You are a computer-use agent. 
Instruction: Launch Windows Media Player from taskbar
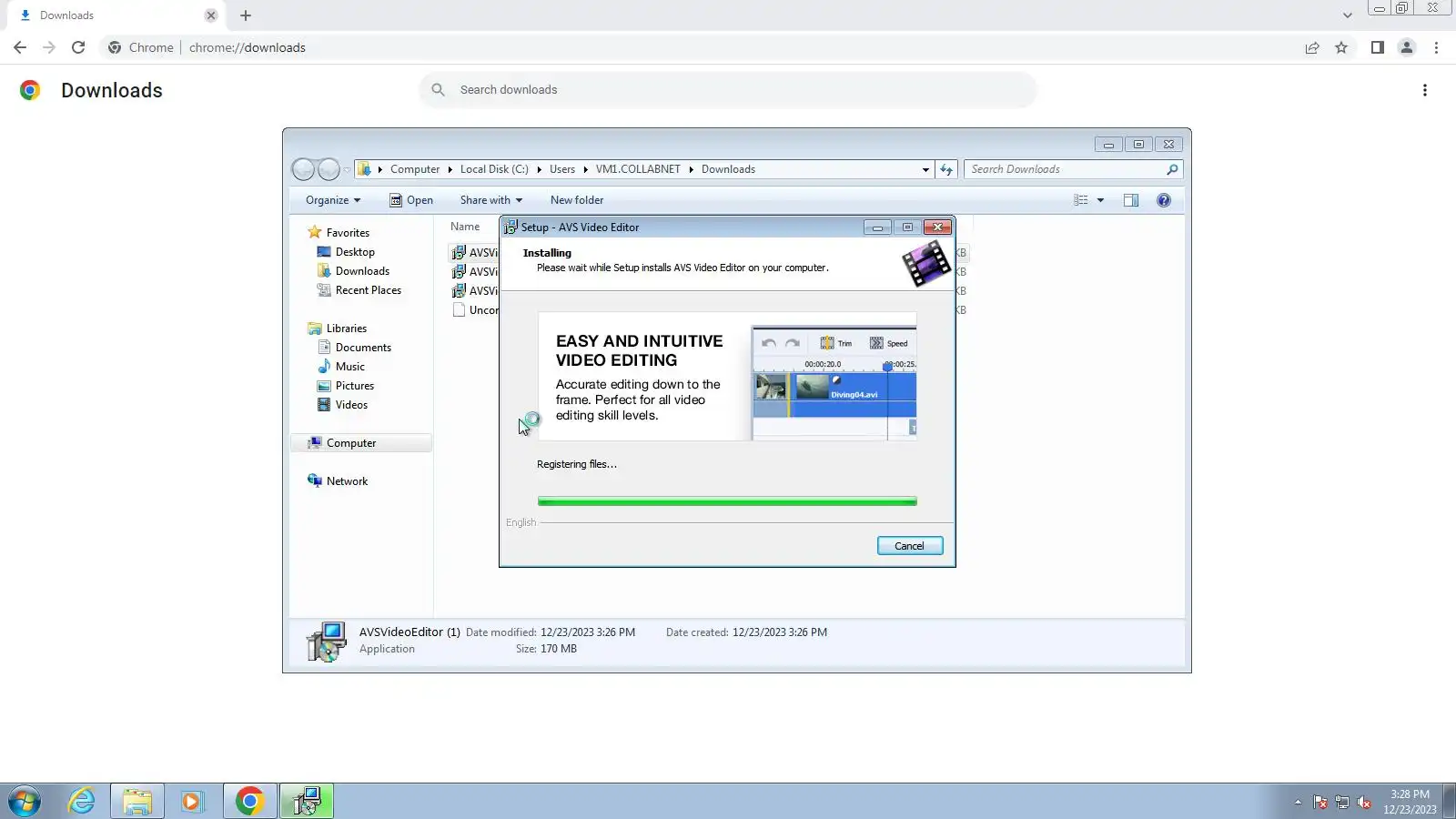[192, 802]
